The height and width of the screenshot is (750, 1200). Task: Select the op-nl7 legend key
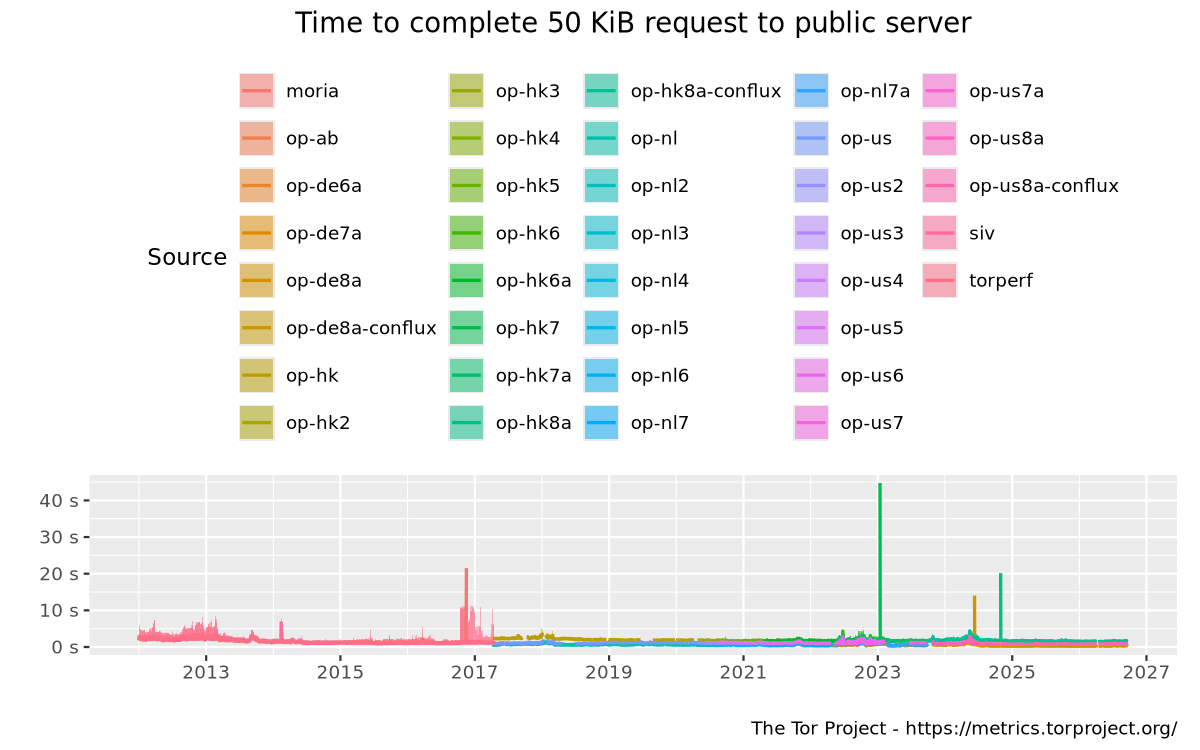click(602, 423)
